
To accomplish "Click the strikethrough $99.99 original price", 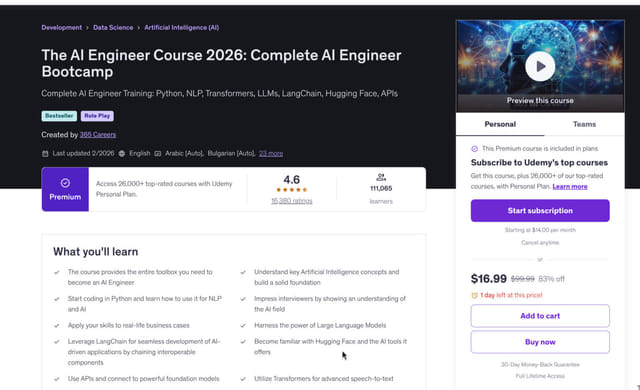I will pyautogui.click(x=523, y=279).
